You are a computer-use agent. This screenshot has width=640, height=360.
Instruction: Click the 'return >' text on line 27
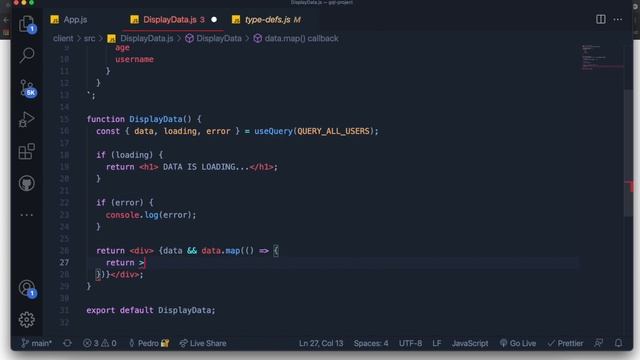125,263
